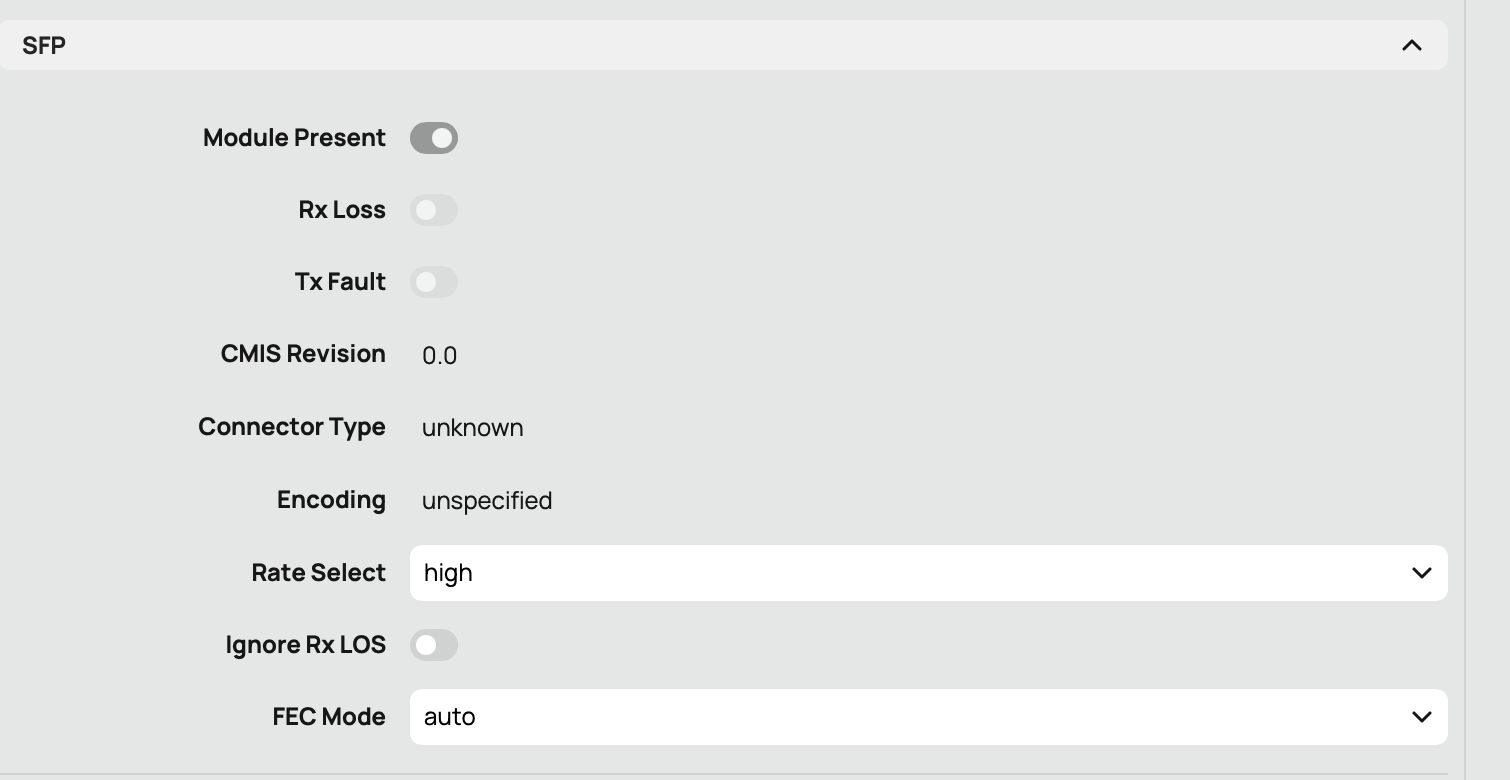Click the "Tx Fault" label text
The width and height of the screenshot is (1510, 780).
pos(340,282)
